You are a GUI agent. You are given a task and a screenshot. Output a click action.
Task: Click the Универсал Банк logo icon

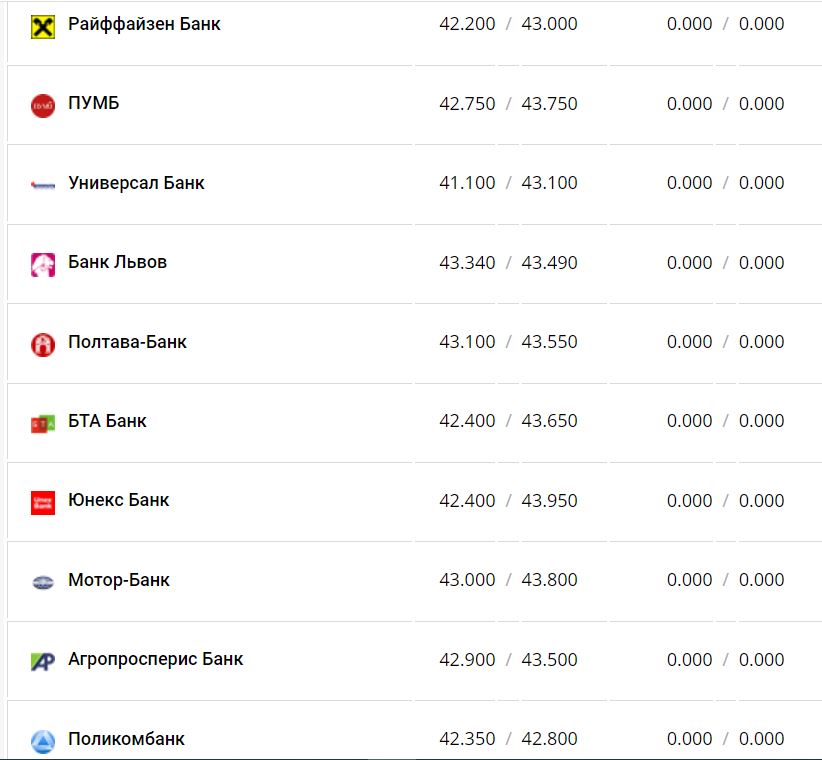coord(43,185)
